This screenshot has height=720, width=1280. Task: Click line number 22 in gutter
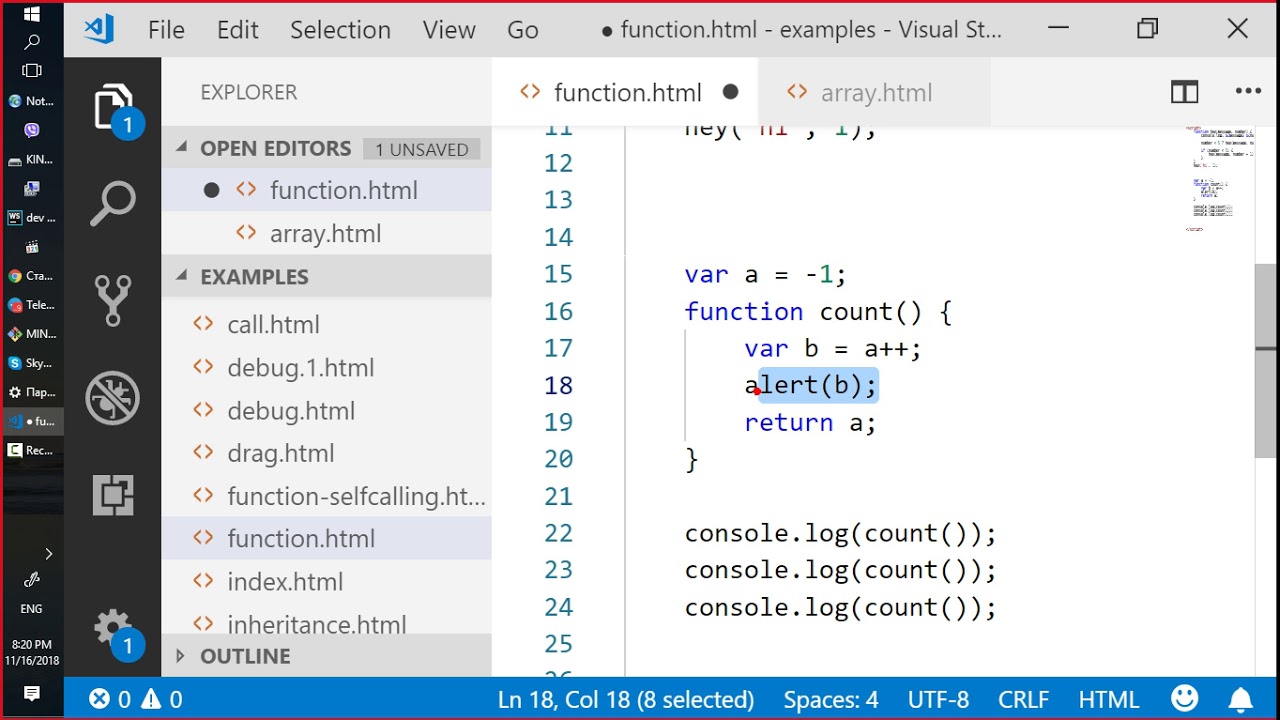559,533
